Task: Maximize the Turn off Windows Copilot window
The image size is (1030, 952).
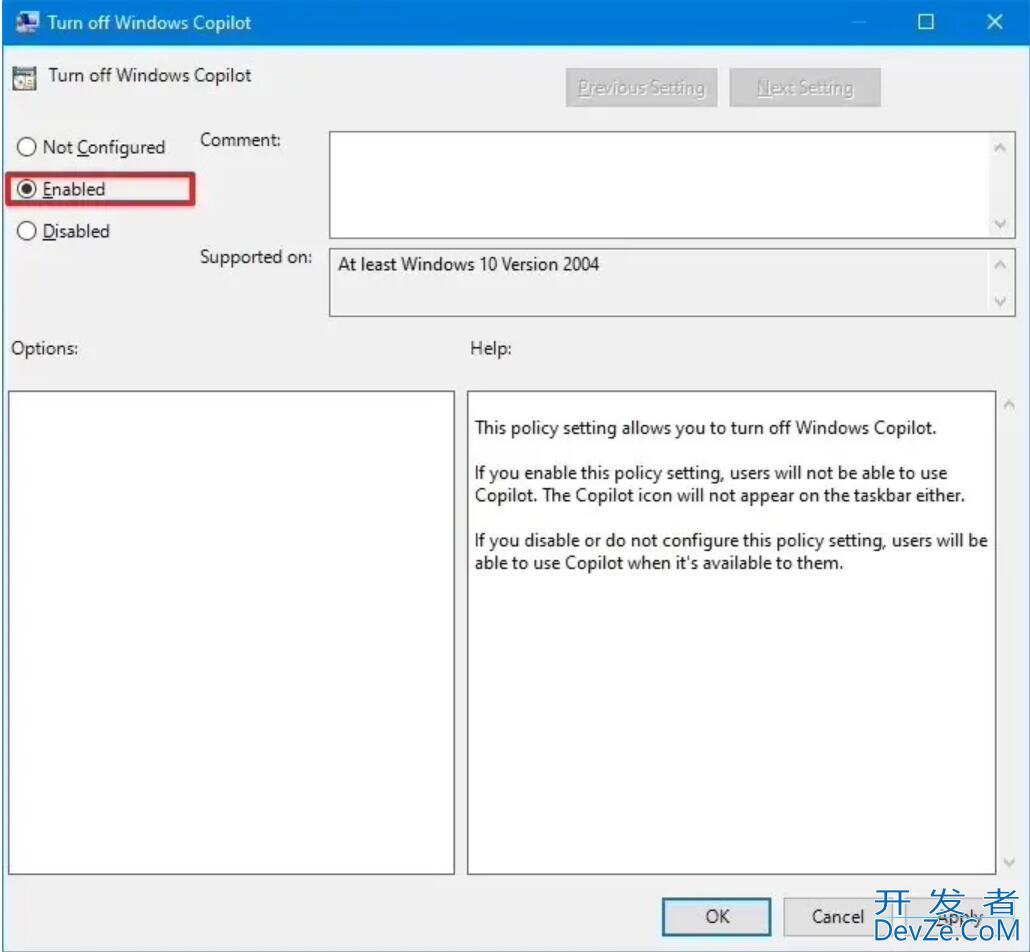Action: 926,22
